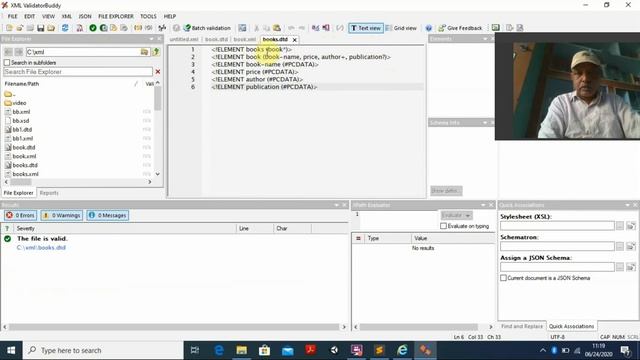
Task: Click the Schematron input field
Action: pyautogui.click(x=557, y=246)
